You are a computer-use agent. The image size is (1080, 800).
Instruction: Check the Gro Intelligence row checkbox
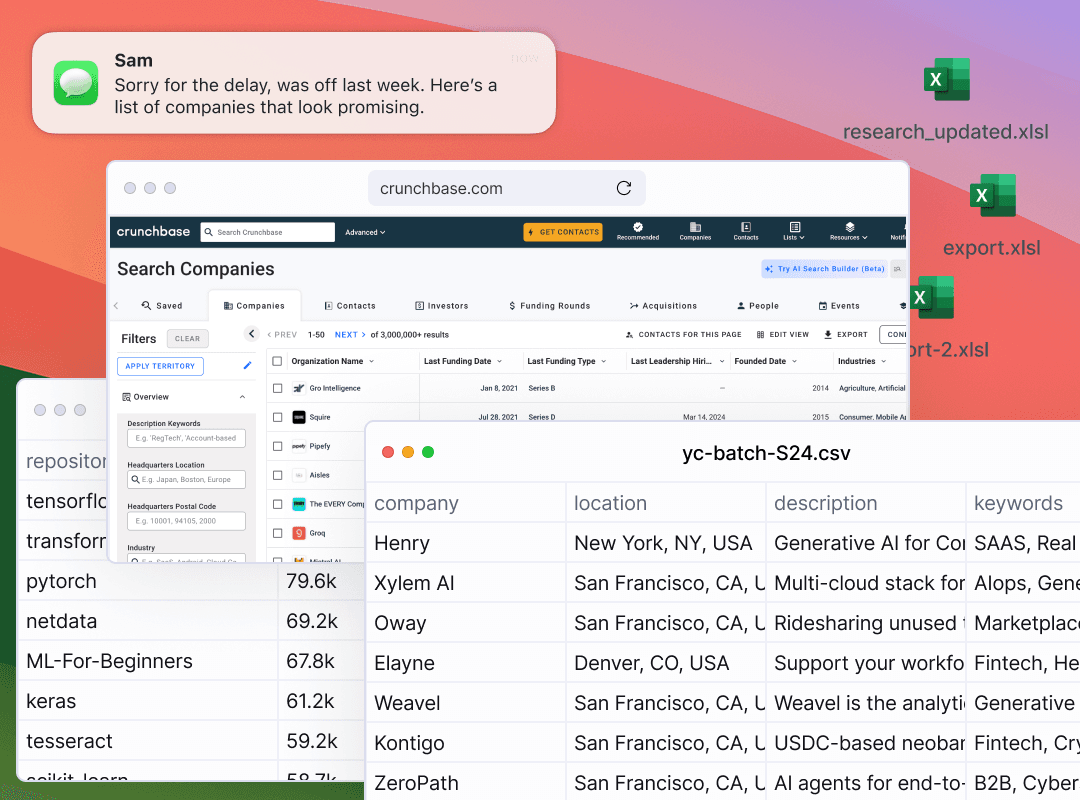[x=278, y=387]
